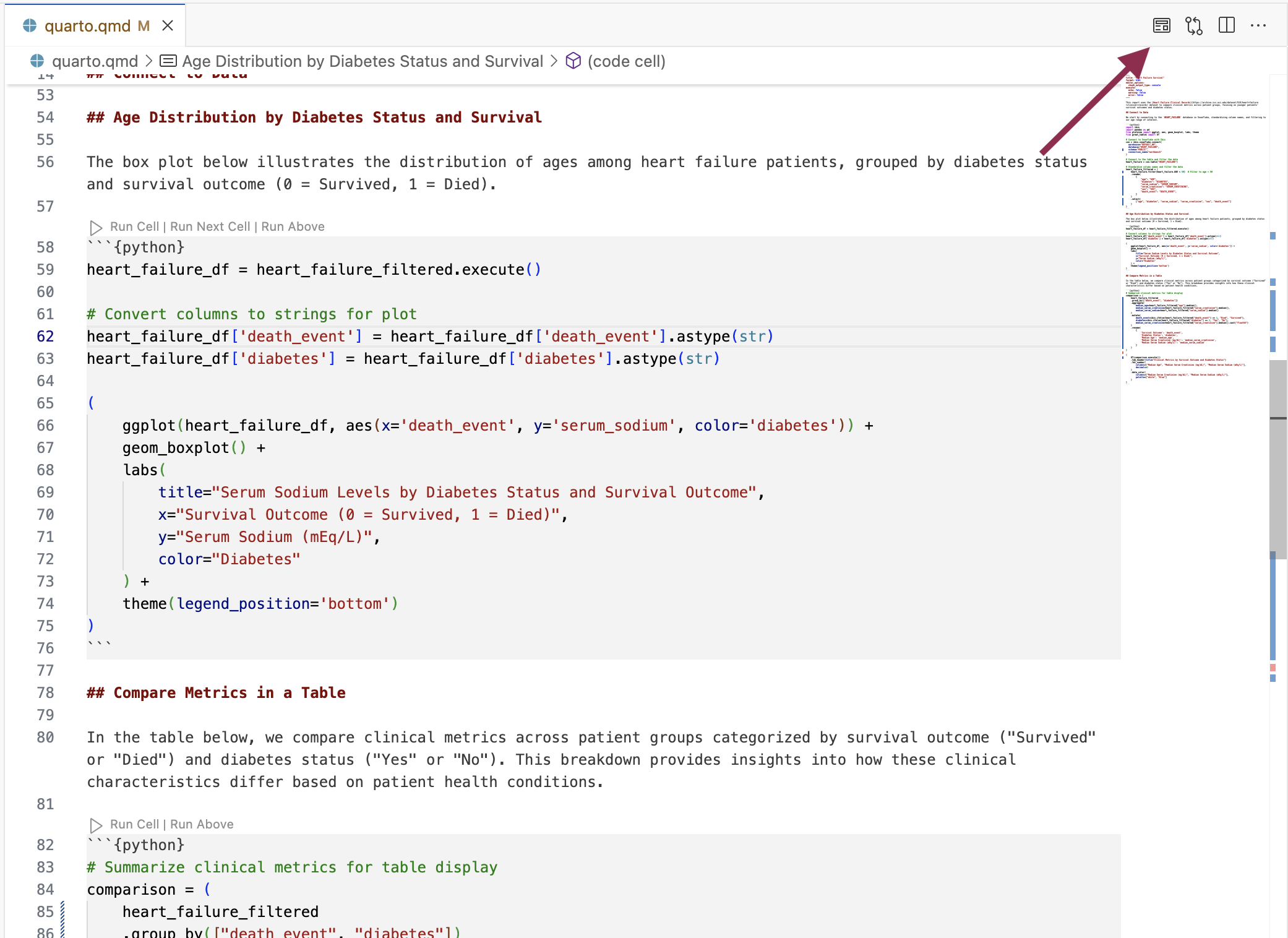Place cursor on line number 62
The width and height of the screenshot is (1288, 938).
pyautogui.click(x=45, y=337)
